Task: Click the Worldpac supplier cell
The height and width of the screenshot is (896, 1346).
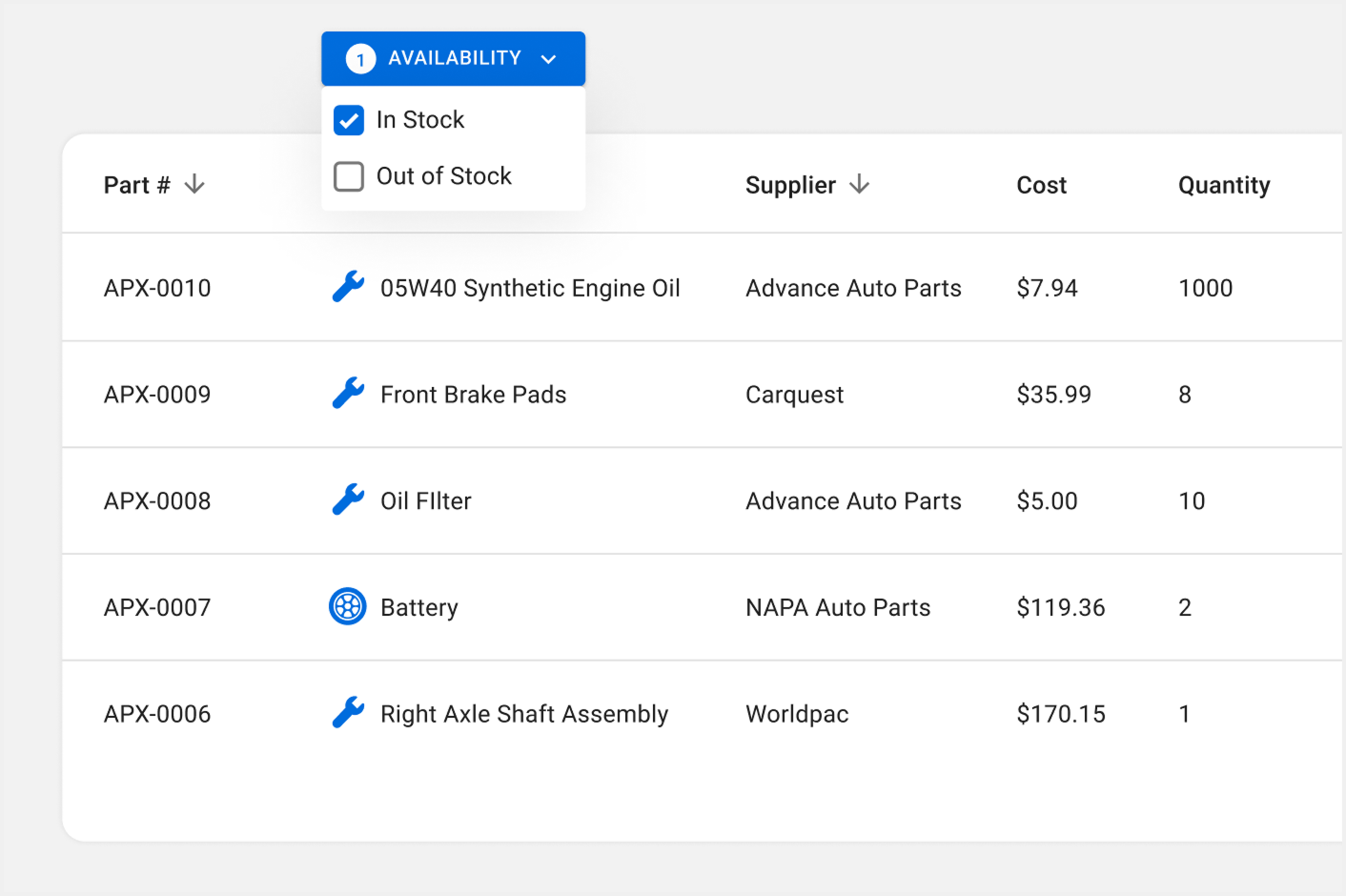Action: [797, 714]
